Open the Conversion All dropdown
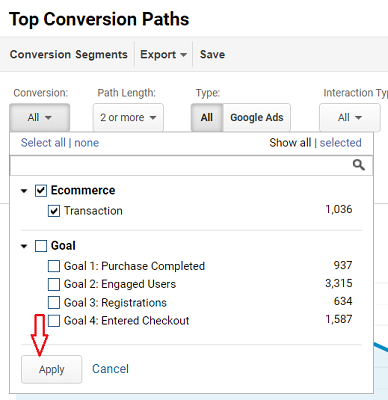Screen dimensions: 388x400 [39, 117]
